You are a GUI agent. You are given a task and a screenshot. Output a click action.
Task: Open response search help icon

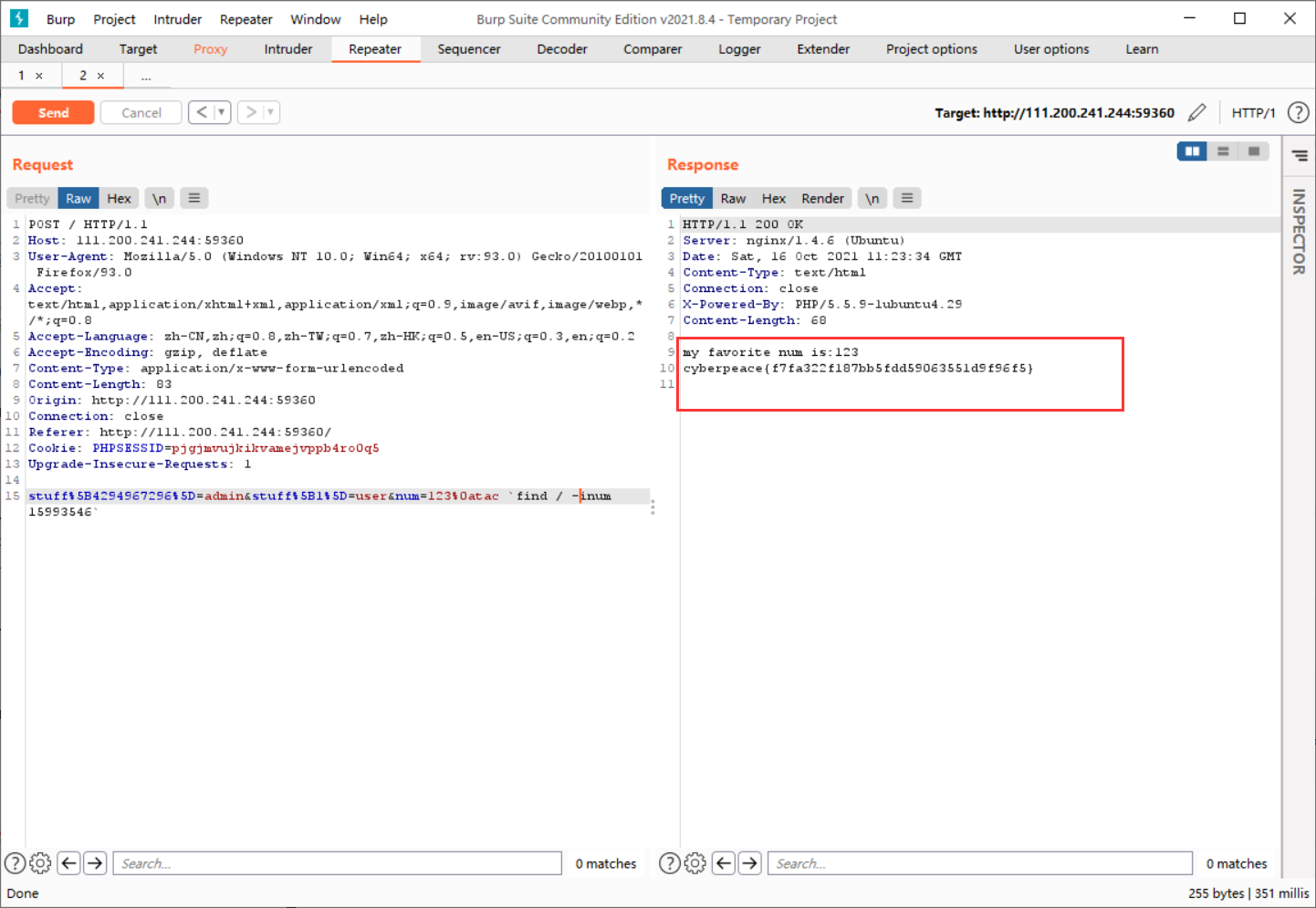[670, 863]
